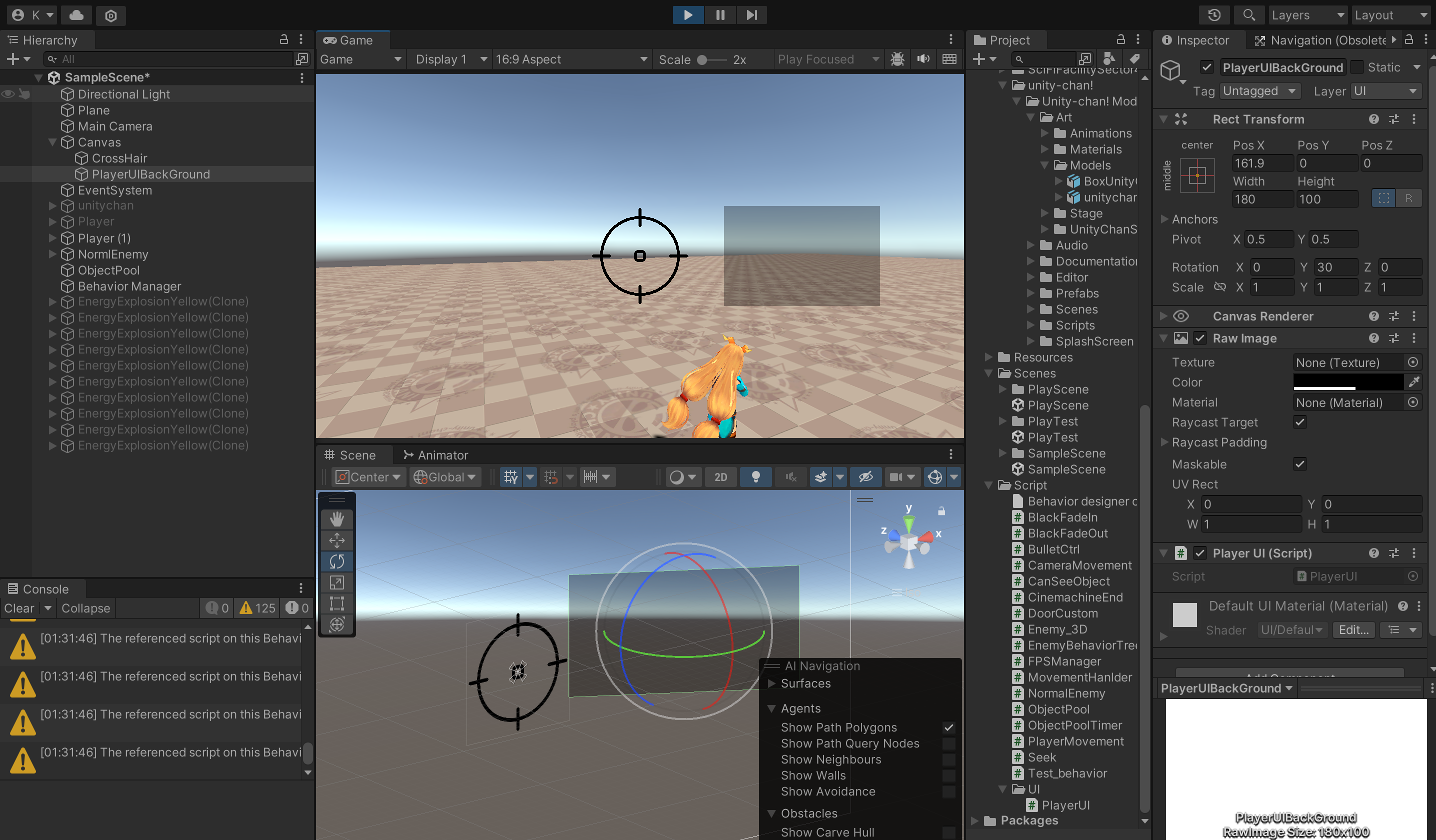Toggle Scene gizmos icon
This screenshot has height=840, width=1436.
pos(934,477)
